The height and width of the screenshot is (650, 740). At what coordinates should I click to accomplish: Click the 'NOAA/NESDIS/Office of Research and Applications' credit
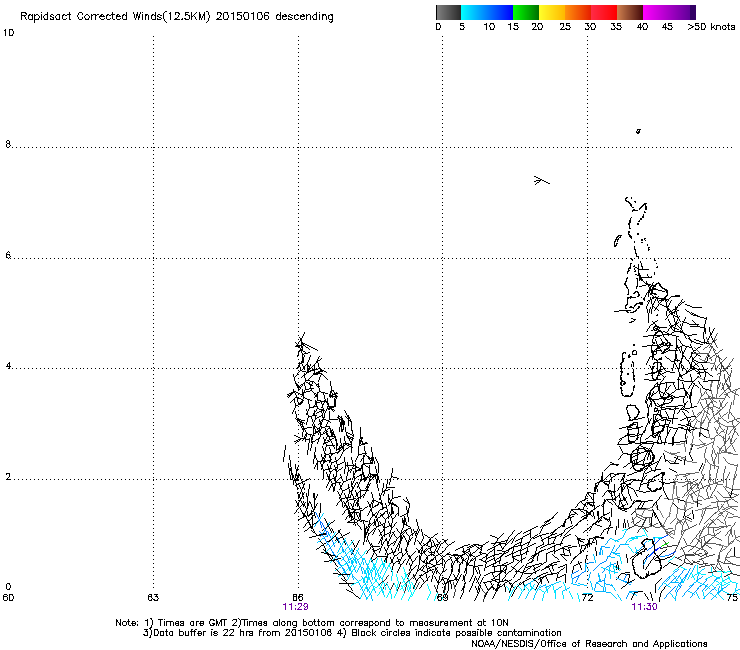pos(589,644)
